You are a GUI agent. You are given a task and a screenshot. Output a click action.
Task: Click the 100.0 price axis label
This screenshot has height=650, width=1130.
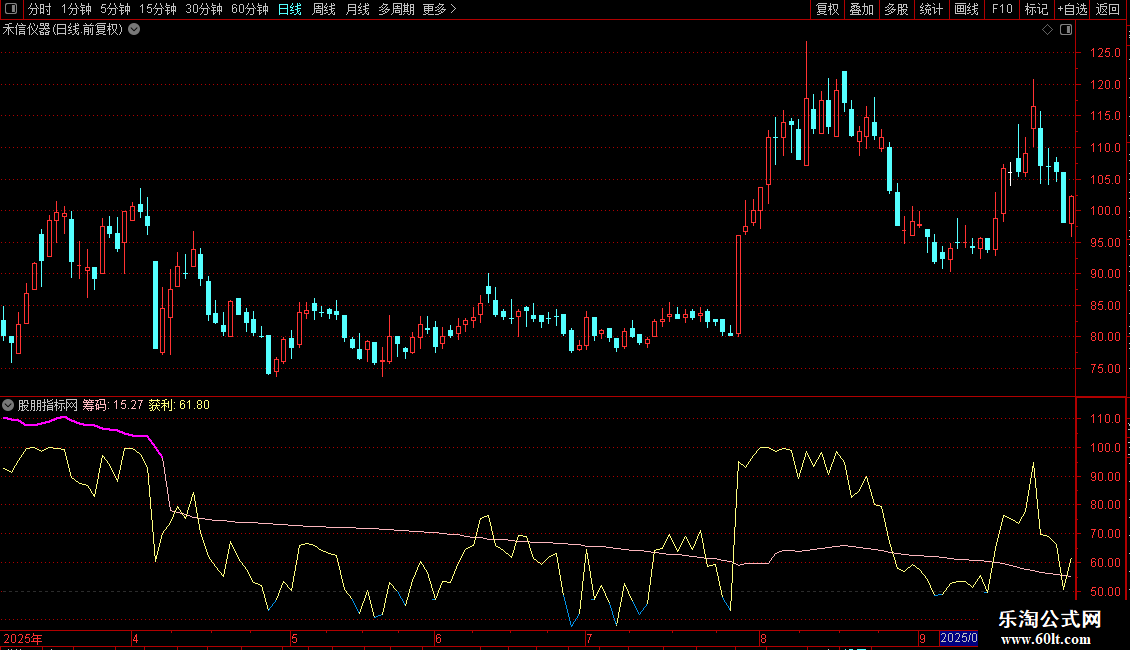tap(1105, 211)
